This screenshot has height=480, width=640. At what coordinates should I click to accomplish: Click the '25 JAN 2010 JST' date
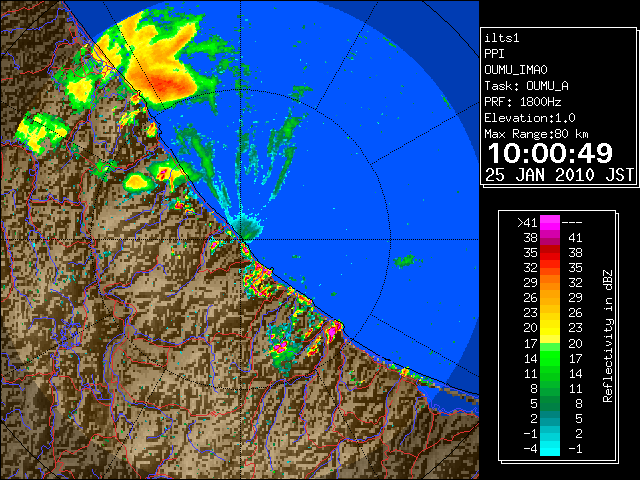tap(560, 175)
